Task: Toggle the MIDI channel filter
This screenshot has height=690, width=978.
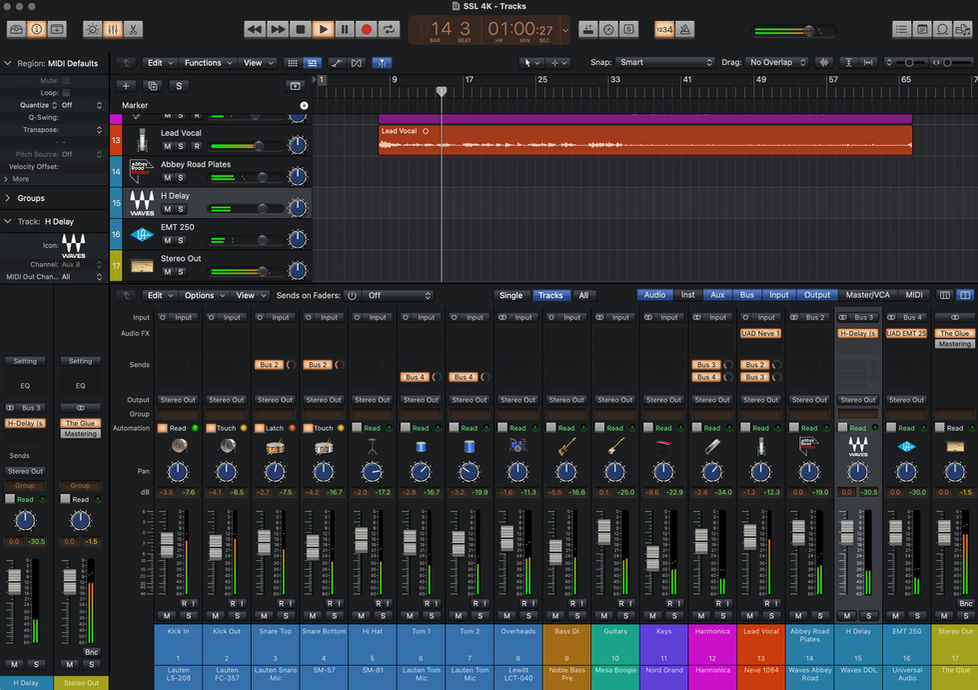Action: 914,295
